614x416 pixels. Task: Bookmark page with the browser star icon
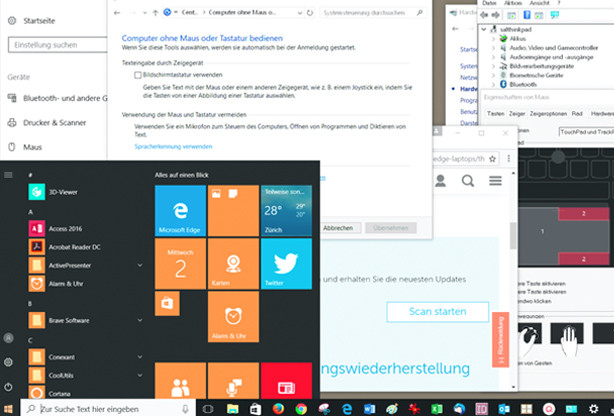click(x=493, y=159)
